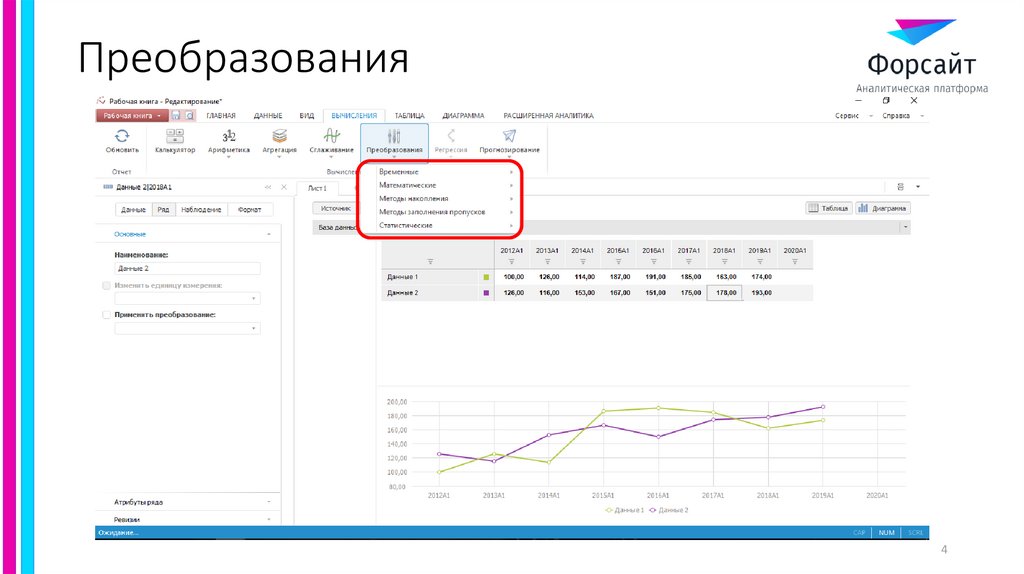Enable the Применить преобразование checkbox
The width and height of the screenshot is (1024, 574).
point(108,314)
